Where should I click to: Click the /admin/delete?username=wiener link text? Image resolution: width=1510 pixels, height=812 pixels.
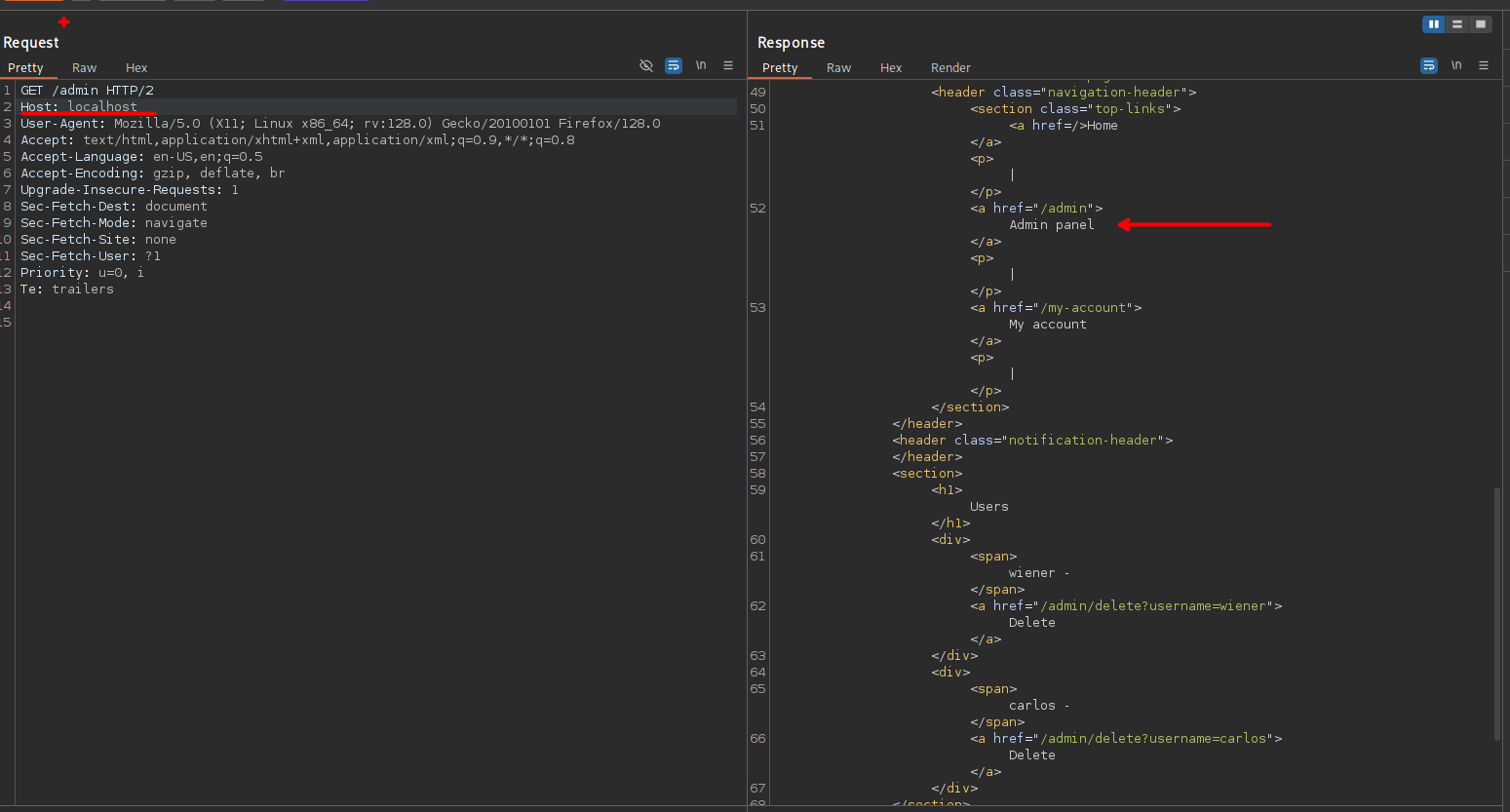pos(1156,606)
